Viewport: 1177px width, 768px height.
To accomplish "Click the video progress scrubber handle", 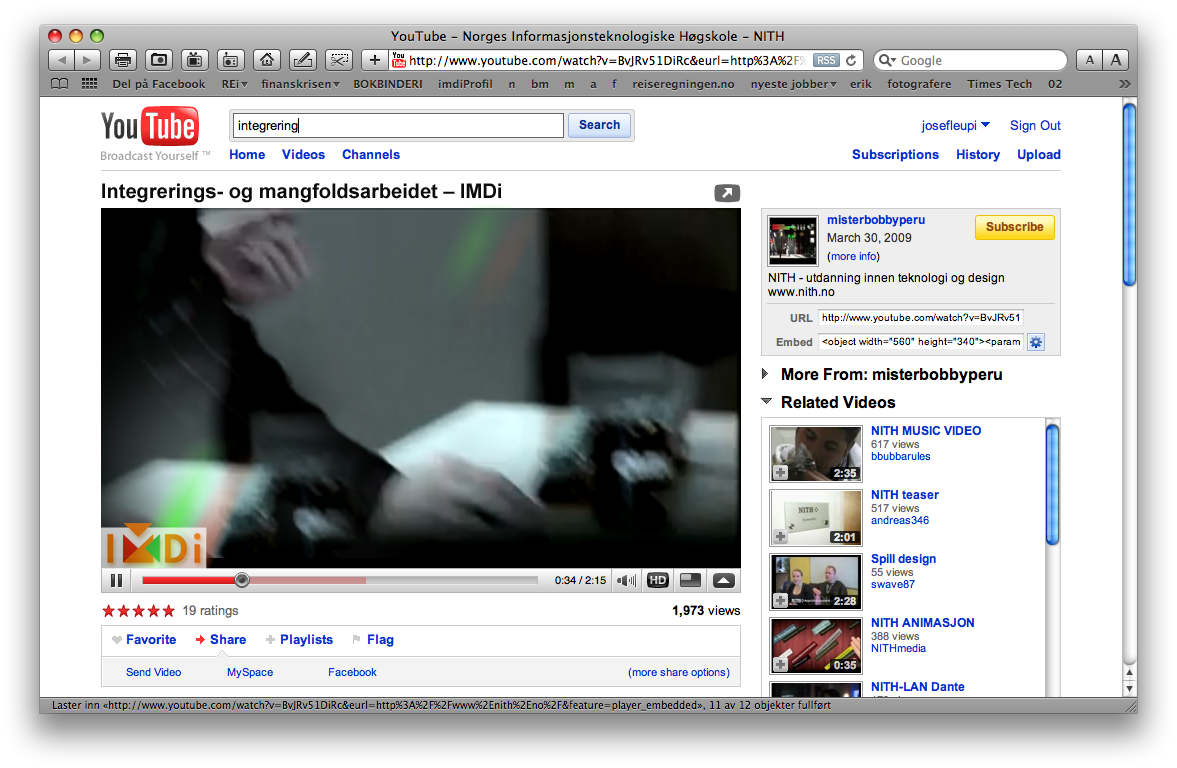I will click(x=241, y=580).
